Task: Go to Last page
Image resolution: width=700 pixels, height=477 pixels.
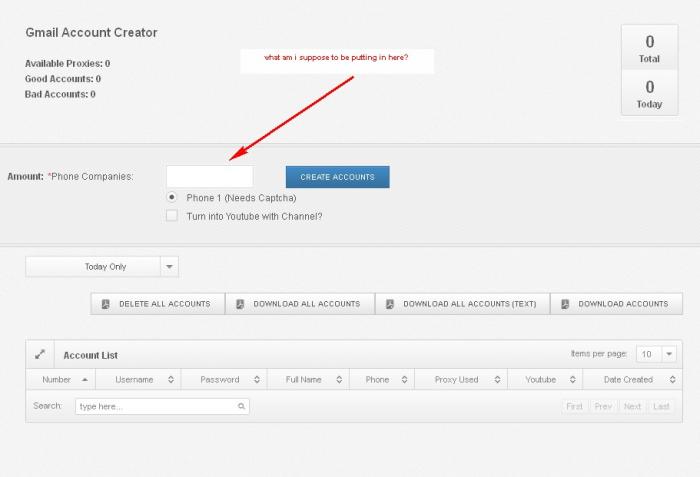Action: (661, 406)
